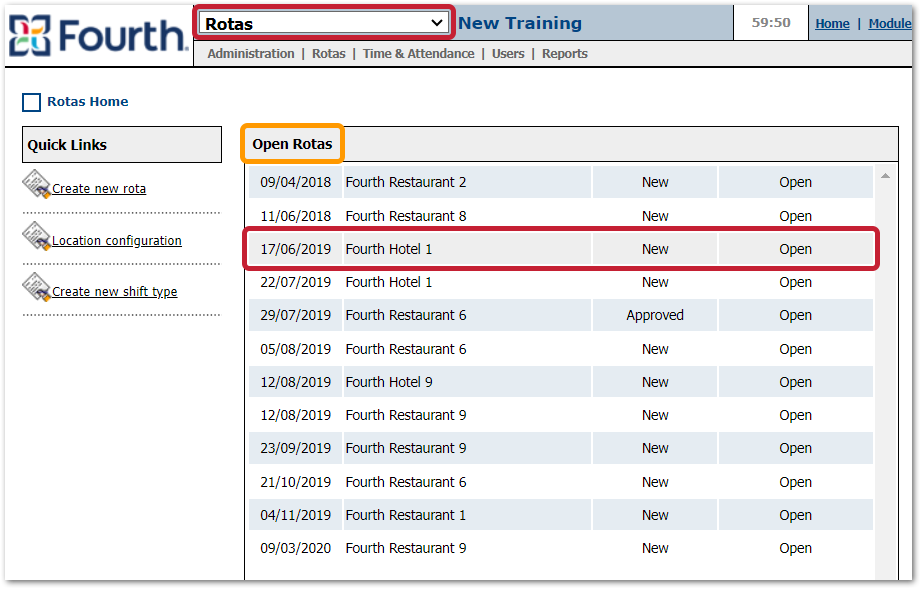The height and width of the screenshot is (589, 921).
Task: Click the Create new rota icon
Action: 36,184
